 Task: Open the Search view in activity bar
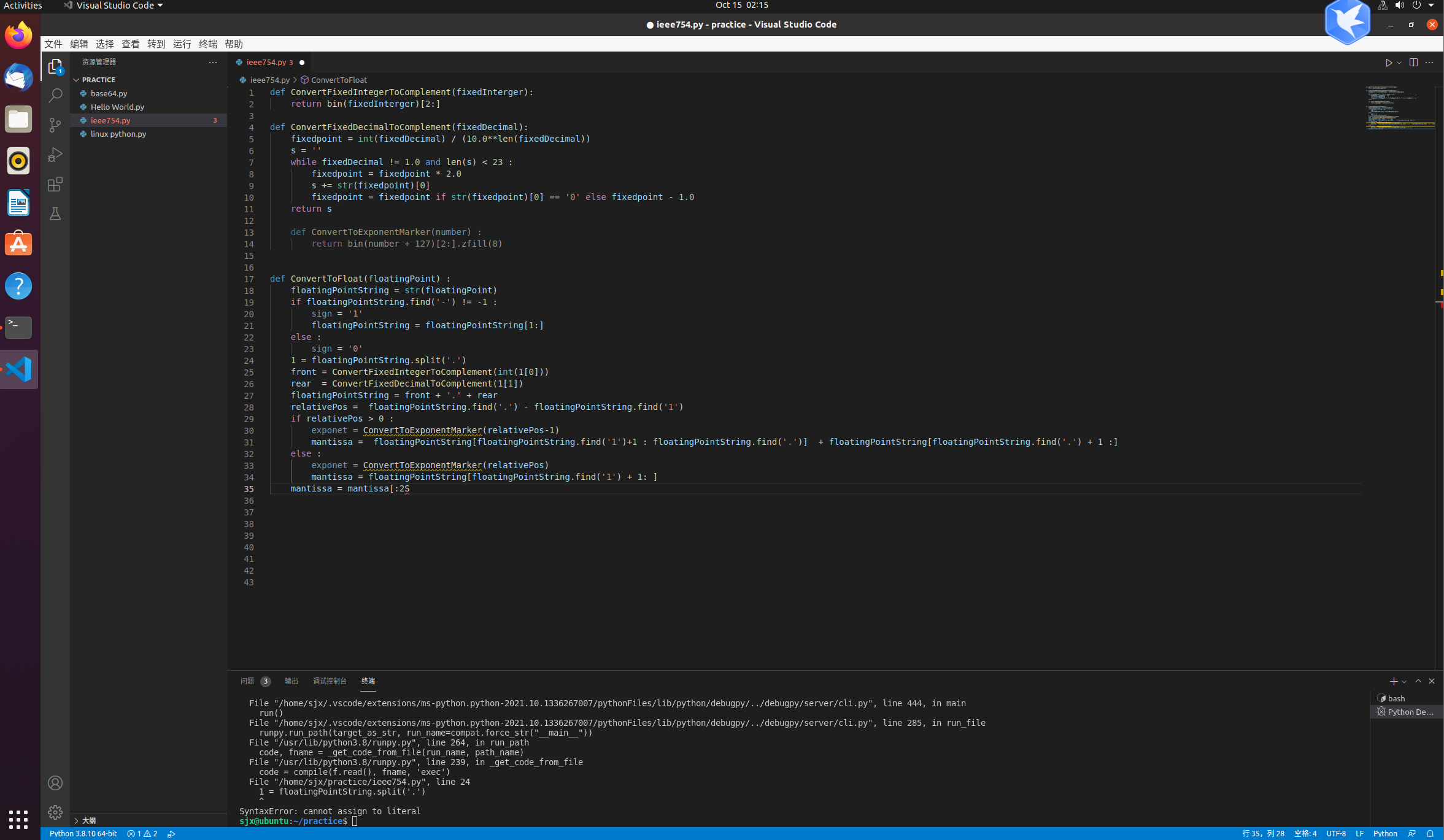pos(55,96)
